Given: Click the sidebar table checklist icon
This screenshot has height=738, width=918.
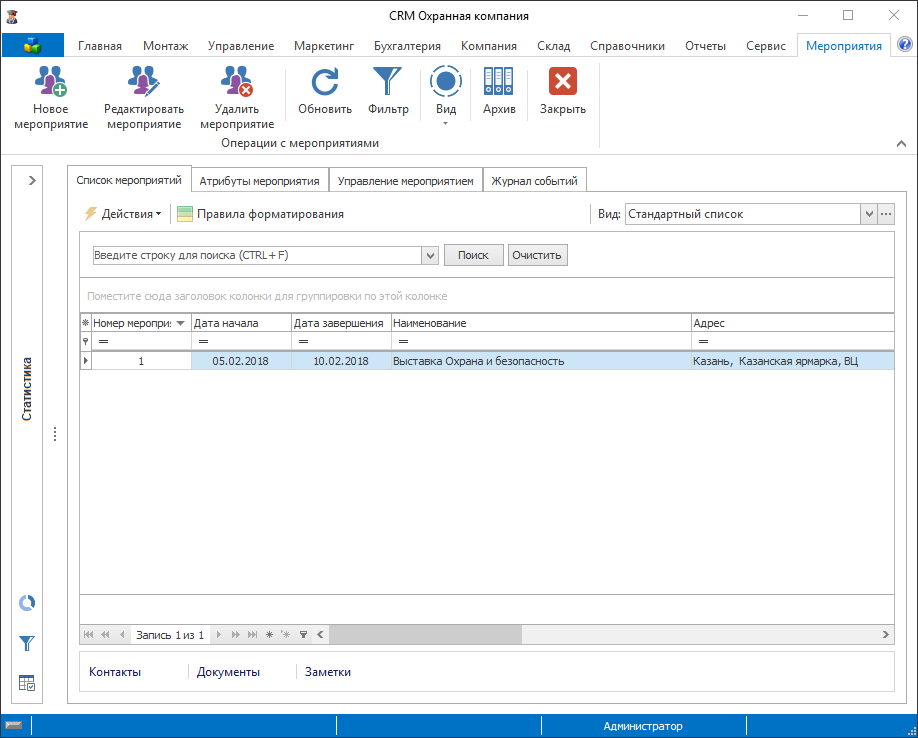Looking at the screenshot, I should pyautogui.click(x=27, y=682).
